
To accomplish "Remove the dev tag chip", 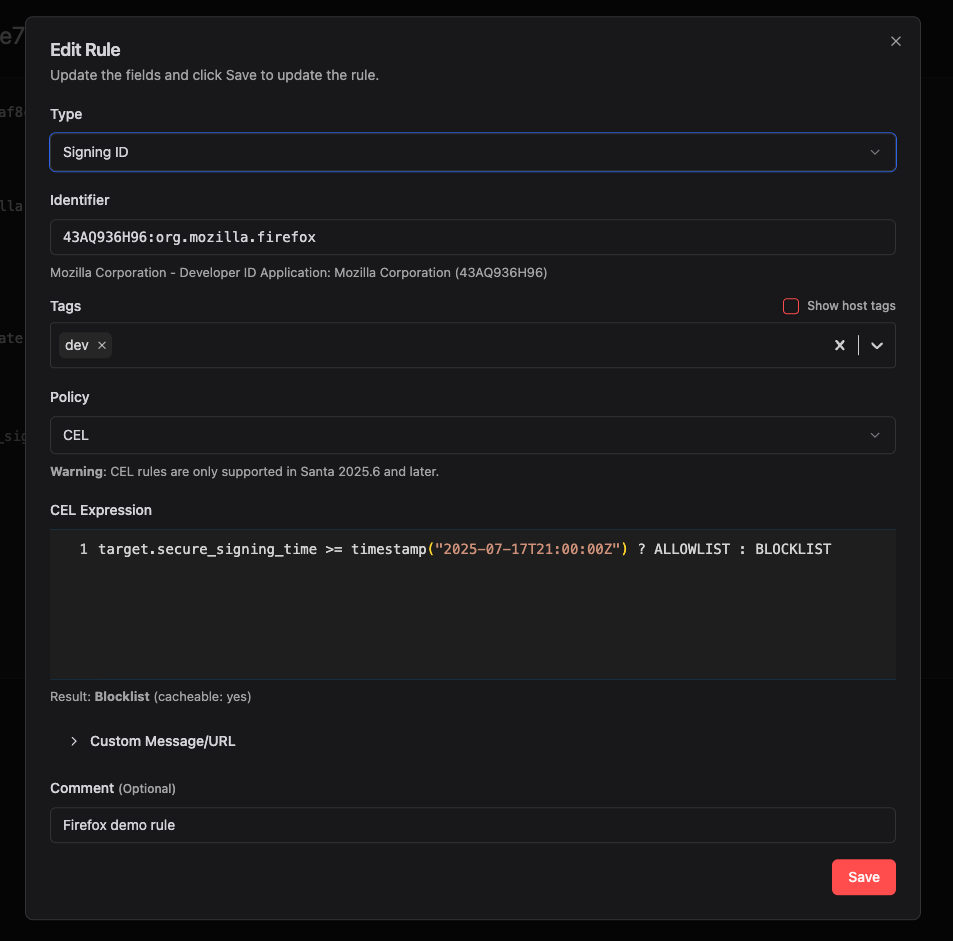I will click(102, 345).
